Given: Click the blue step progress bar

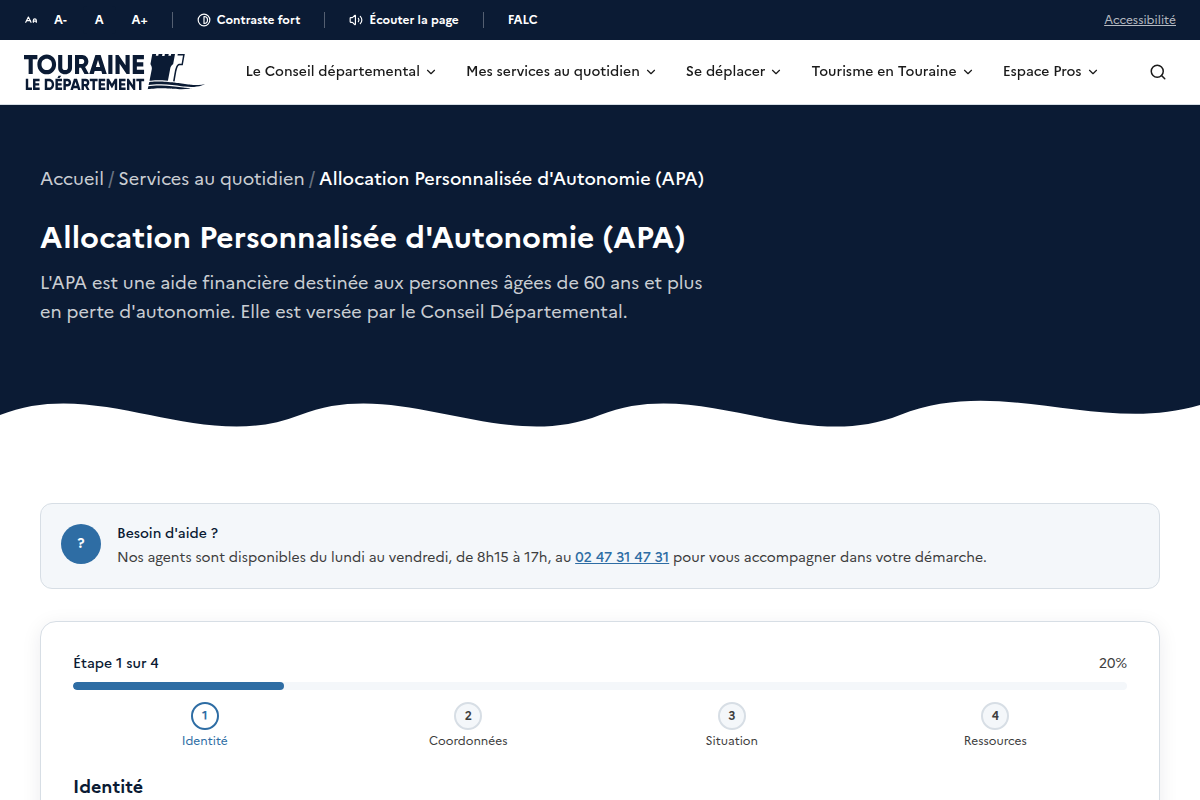Looking at the screenshot, I should click(178, 686).
